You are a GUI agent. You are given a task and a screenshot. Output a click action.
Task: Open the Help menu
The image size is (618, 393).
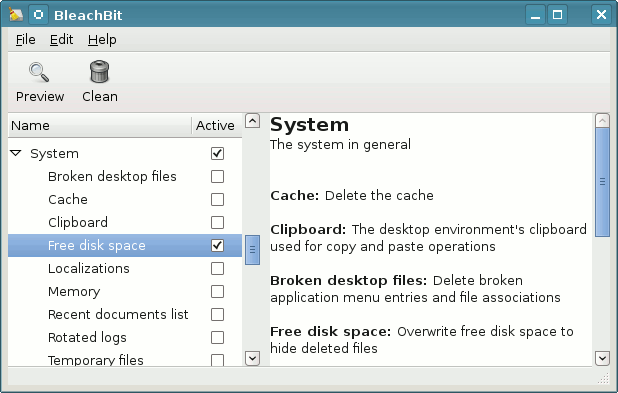point(102,39)
